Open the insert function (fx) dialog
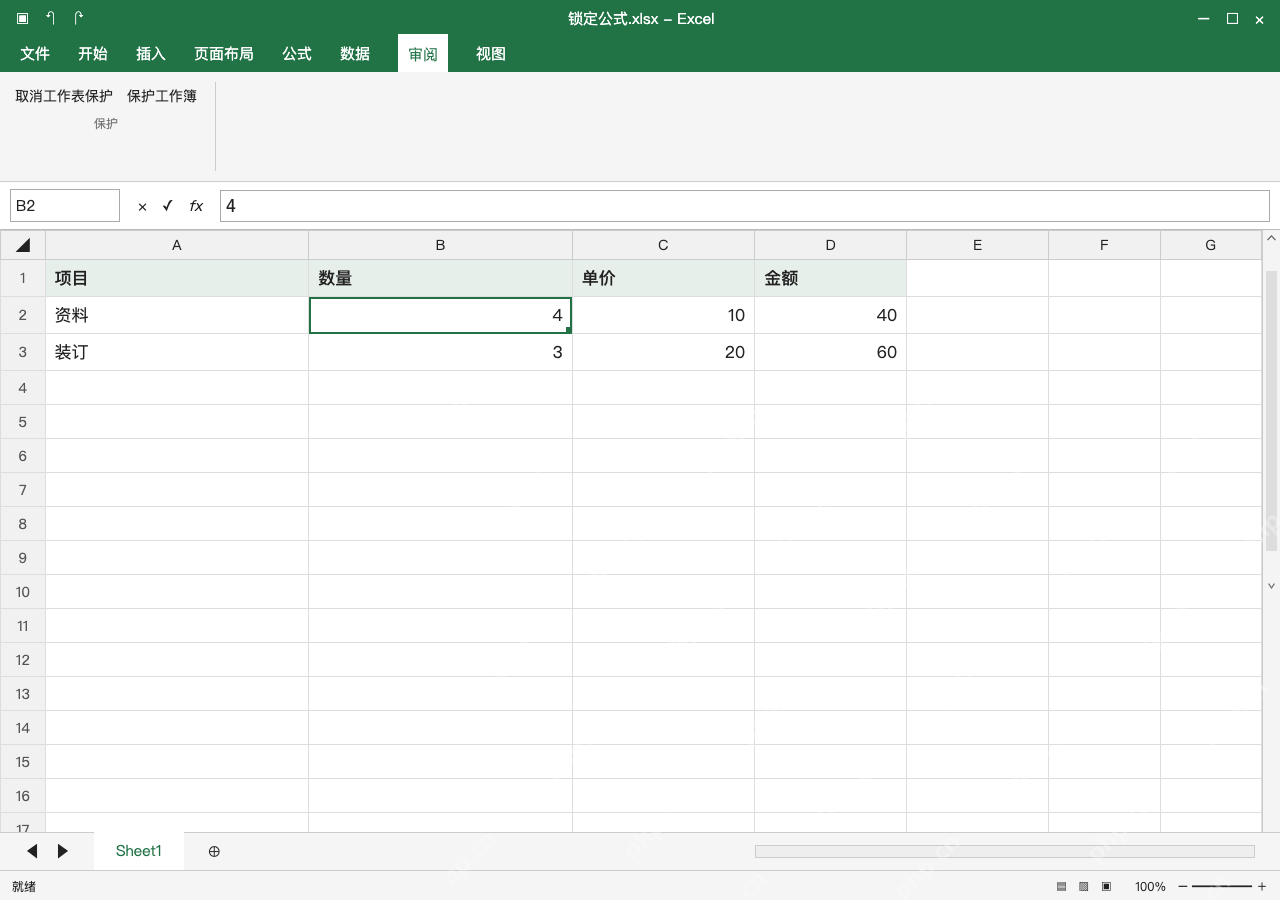Viewport: 1280px width, 900px height. tap(196, 206)
